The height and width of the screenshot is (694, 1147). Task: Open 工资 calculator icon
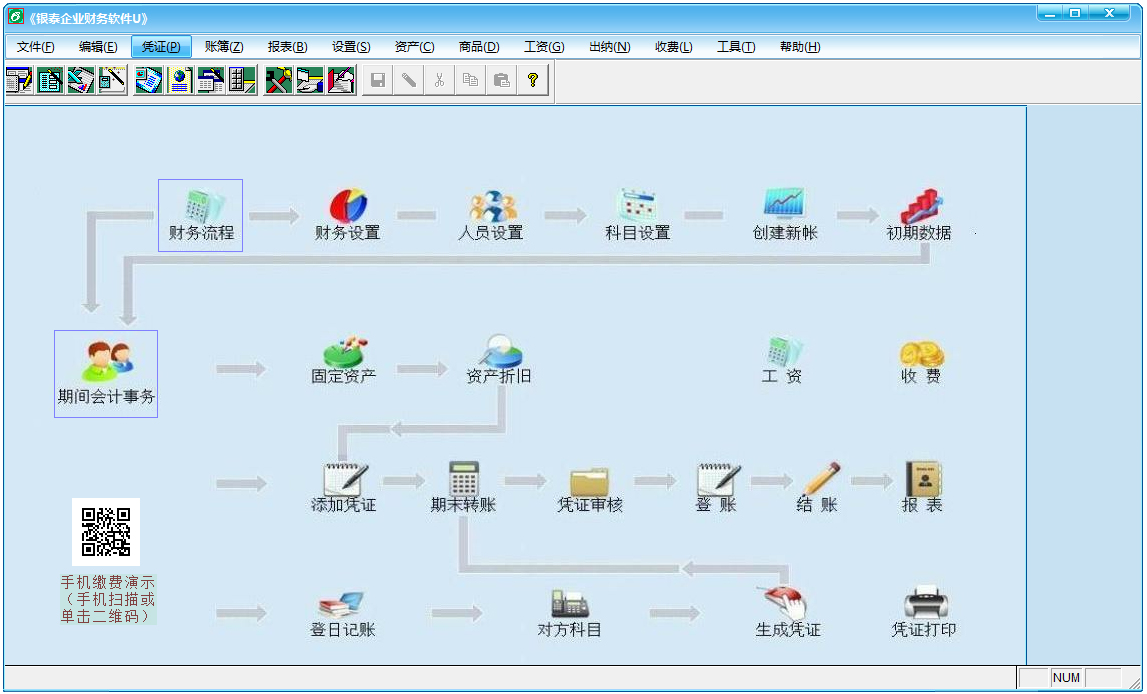coord(783,361)
